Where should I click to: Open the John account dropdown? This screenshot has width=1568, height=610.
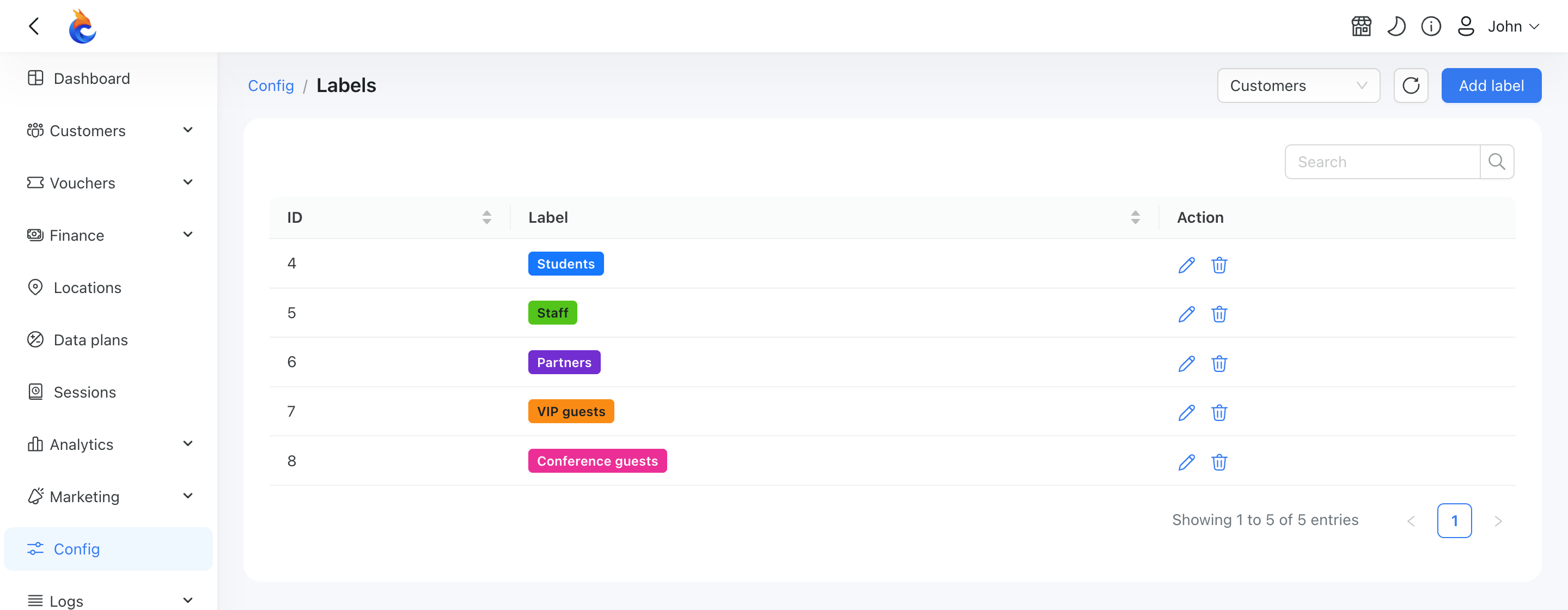click(x=1513, y=26)
